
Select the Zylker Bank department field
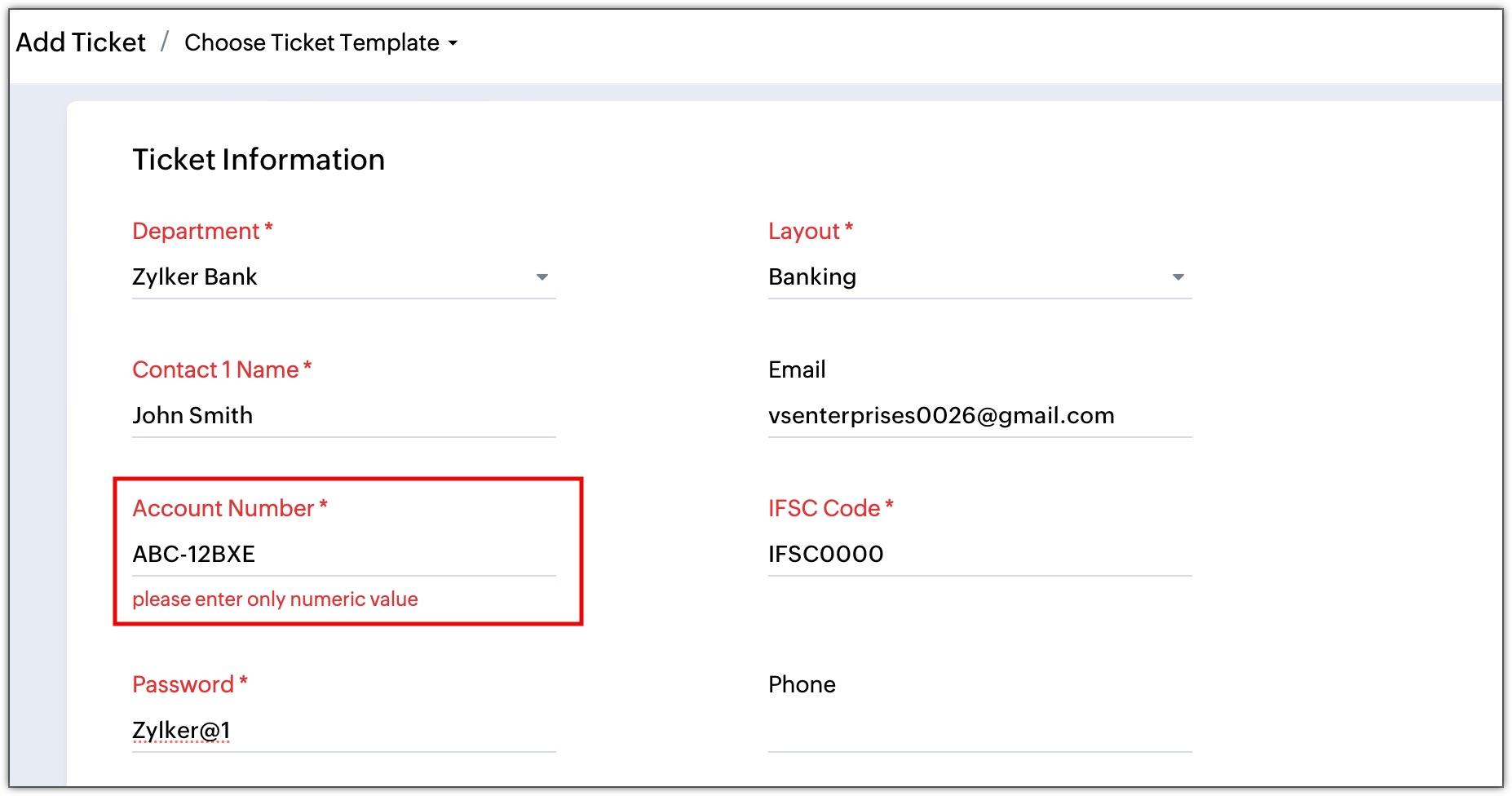[x=326, y=277]
